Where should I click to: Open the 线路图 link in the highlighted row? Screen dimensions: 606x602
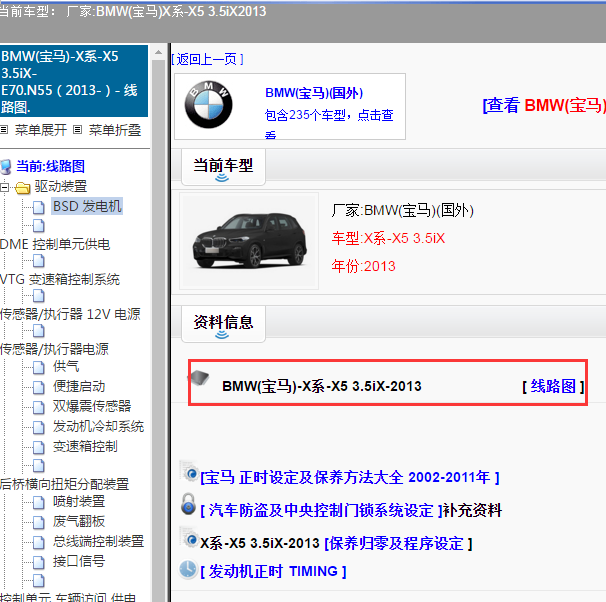[553, 386]
